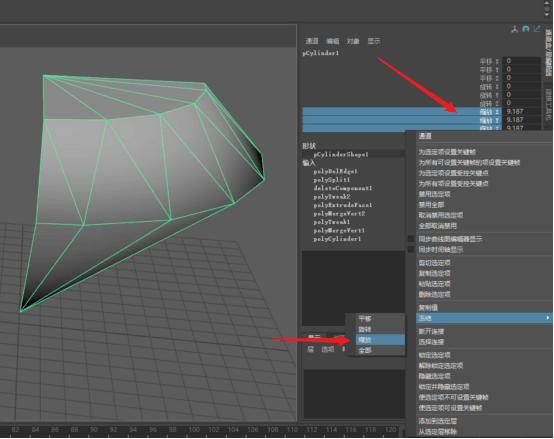Select the polyTweak2 input node
554x439 pixels.
[332, 197]
